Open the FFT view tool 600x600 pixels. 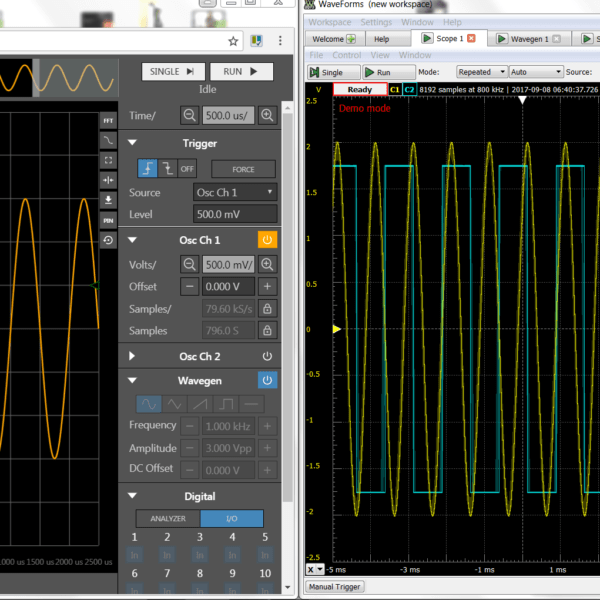click(x=108, y=121)
